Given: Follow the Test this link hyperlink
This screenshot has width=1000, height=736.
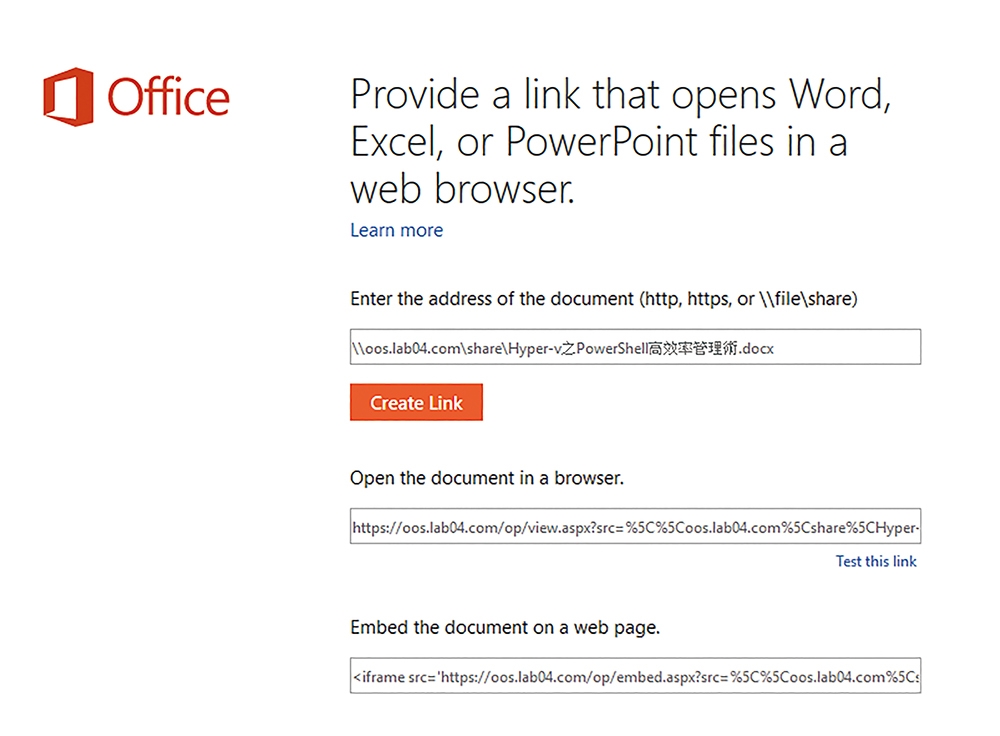Looking at the screenshot, I should point(876,561).
